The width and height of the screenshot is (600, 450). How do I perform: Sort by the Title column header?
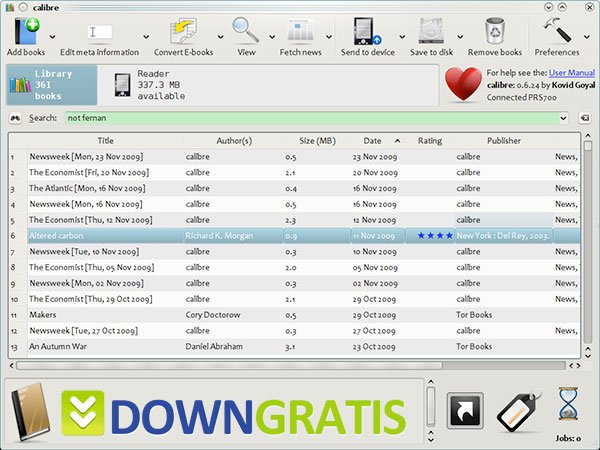point(105,141)
